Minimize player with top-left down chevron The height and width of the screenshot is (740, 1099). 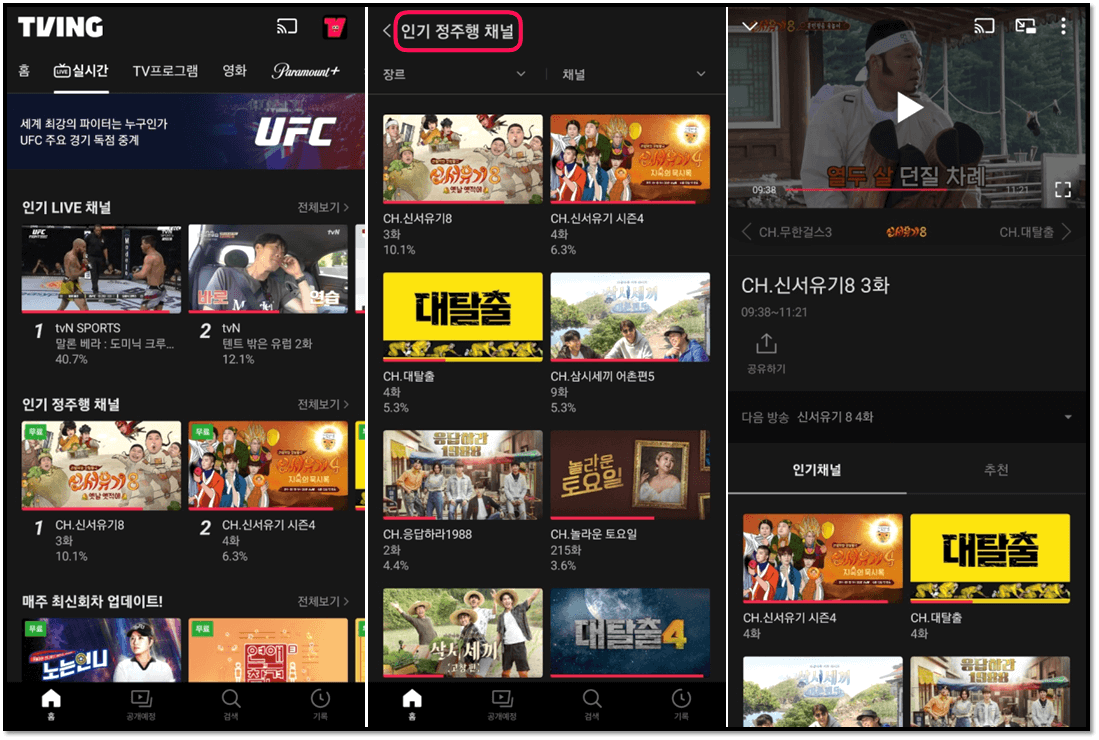click(x=749, y=27)
